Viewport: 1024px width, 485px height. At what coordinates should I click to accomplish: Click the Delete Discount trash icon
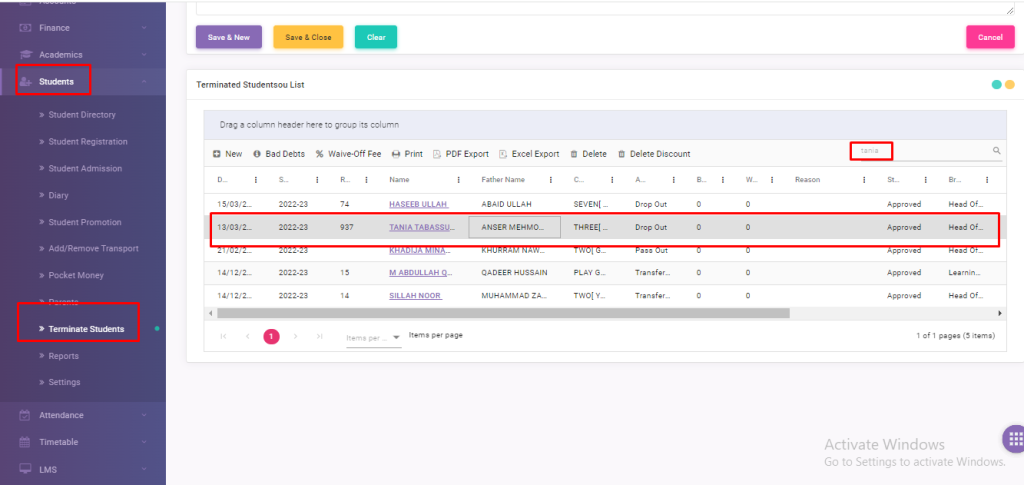[x=621, y=154]
